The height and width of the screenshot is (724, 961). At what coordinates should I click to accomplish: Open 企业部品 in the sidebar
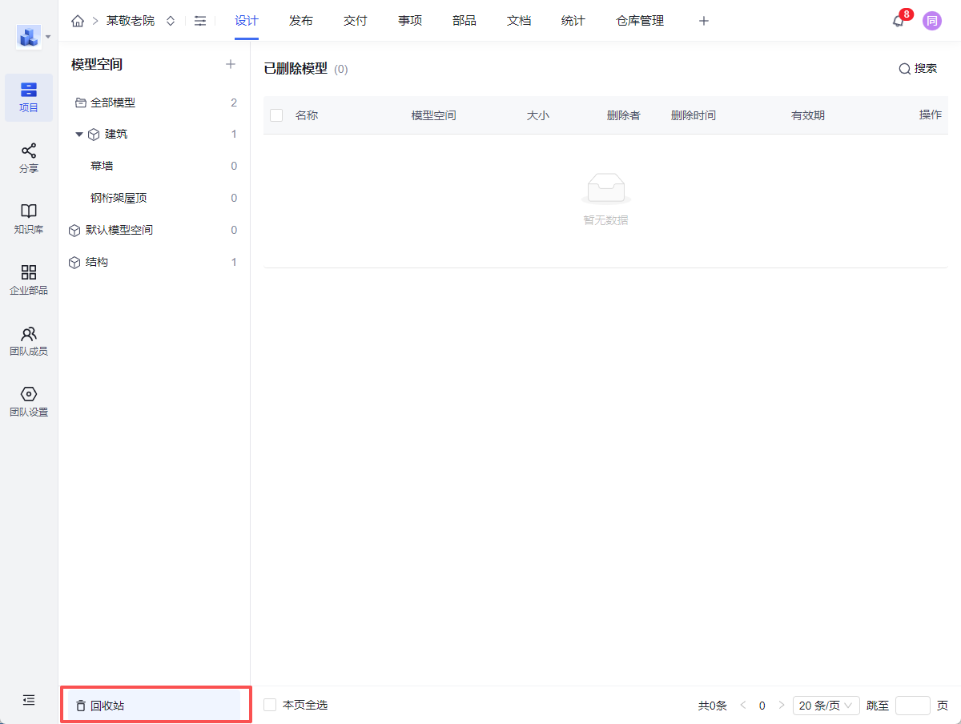pos(29,279)
